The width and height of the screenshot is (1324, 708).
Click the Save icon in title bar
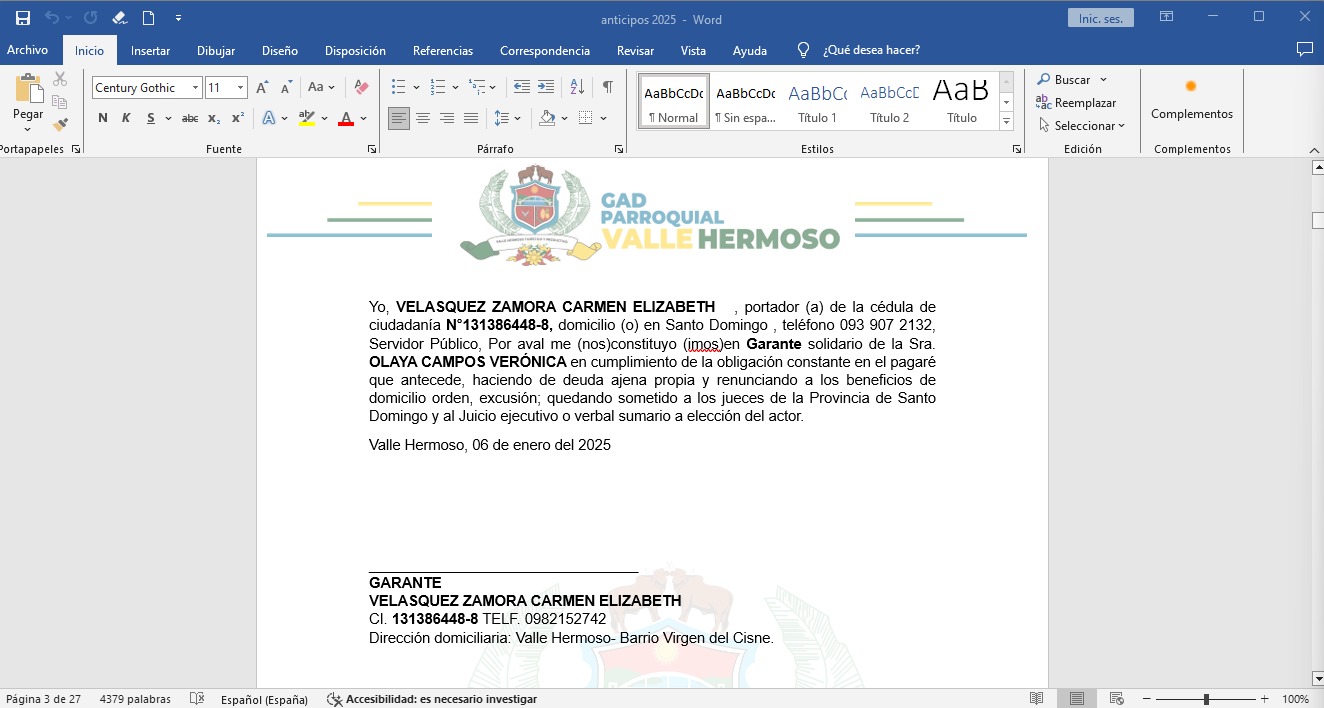pos(22,18)
